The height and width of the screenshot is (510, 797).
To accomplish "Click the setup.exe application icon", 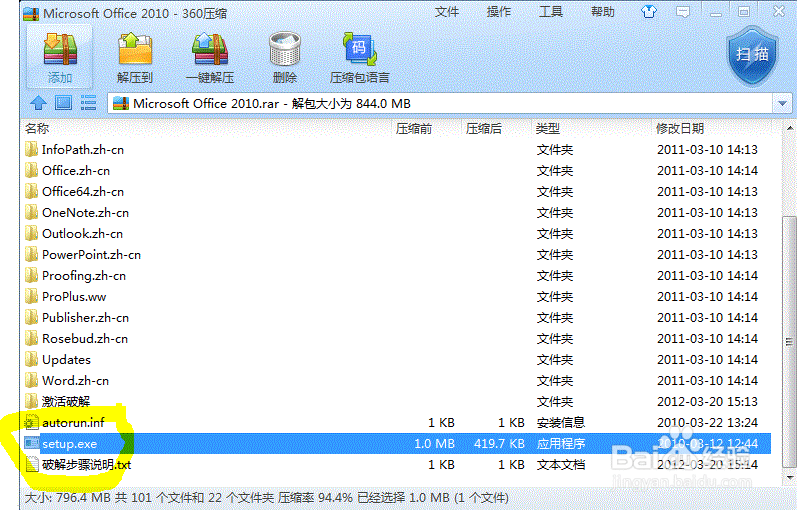I will tap(32, 443).
